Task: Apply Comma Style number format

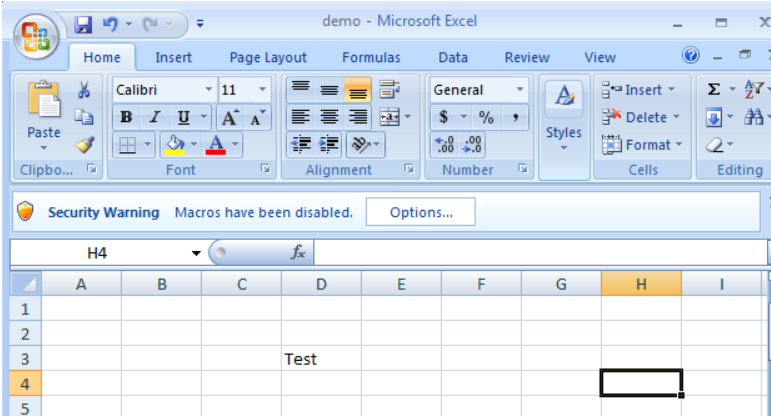Action: pyautogui.click(x=515, y=117)
